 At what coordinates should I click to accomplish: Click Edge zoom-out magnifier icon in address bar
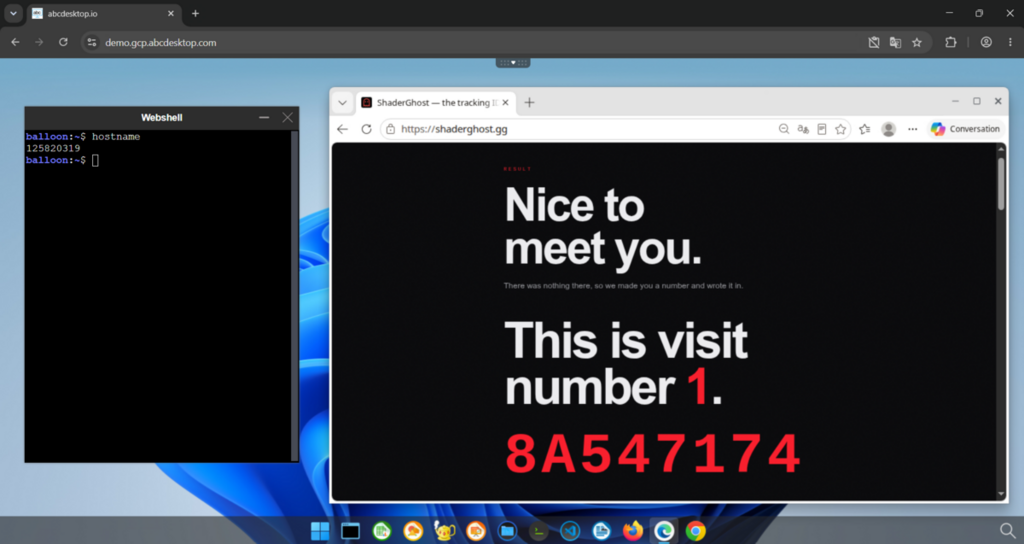tap(784, 129)
